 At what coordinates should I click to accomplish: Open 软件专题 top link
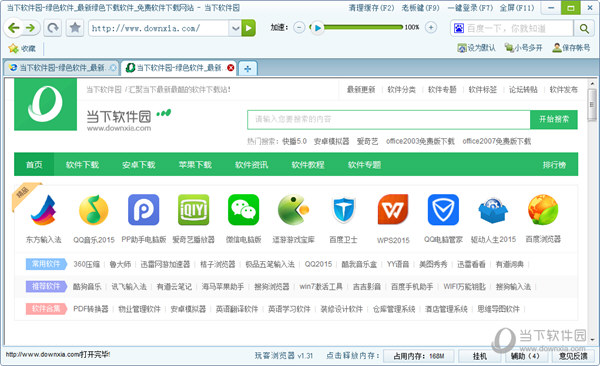442,90
